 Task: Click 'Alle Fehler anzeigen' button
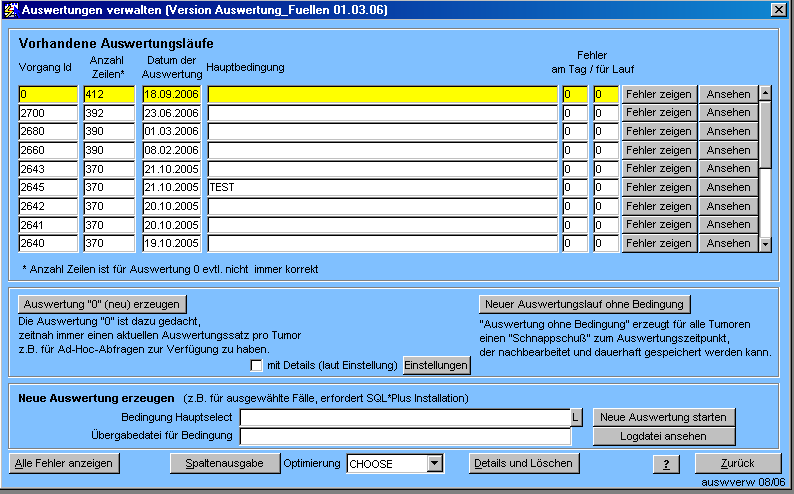pos(65,463)
